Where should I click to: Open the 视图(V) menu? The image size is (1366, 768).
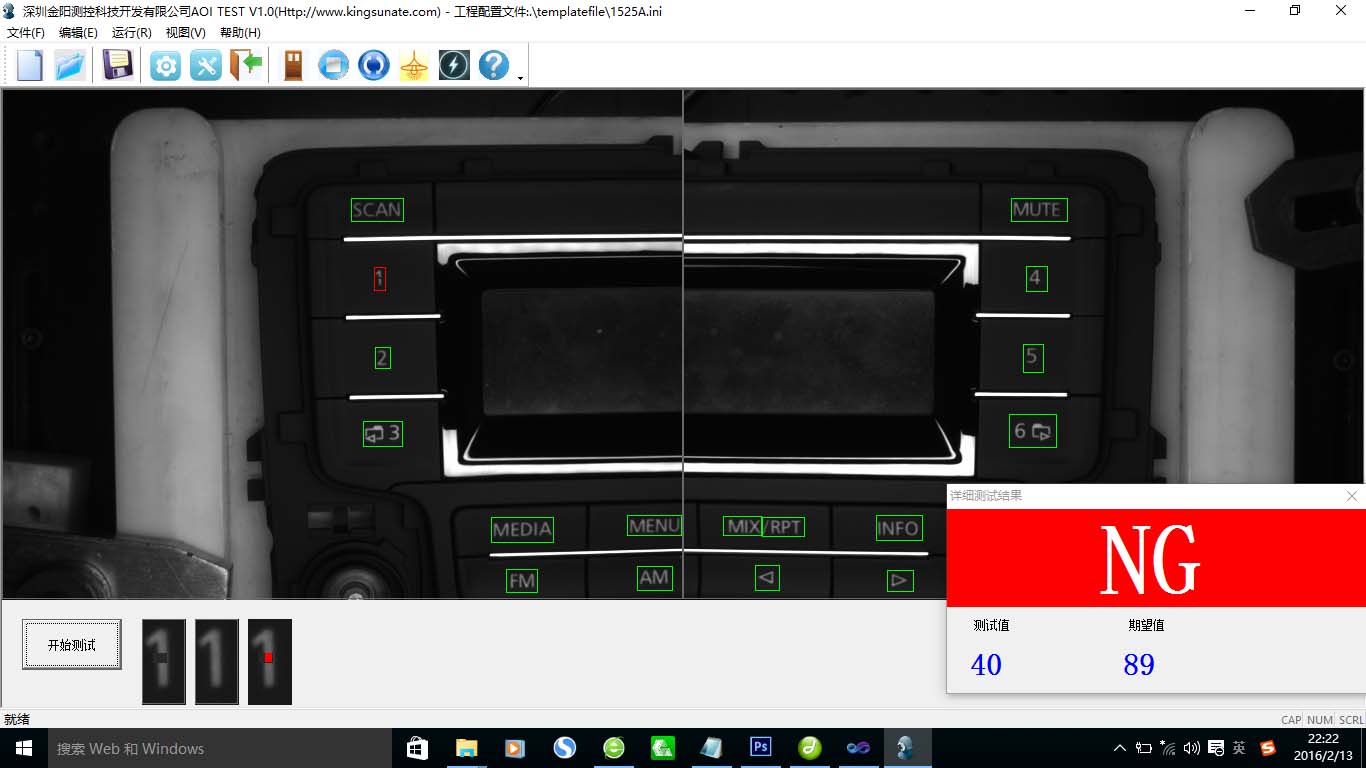point(185,33)
